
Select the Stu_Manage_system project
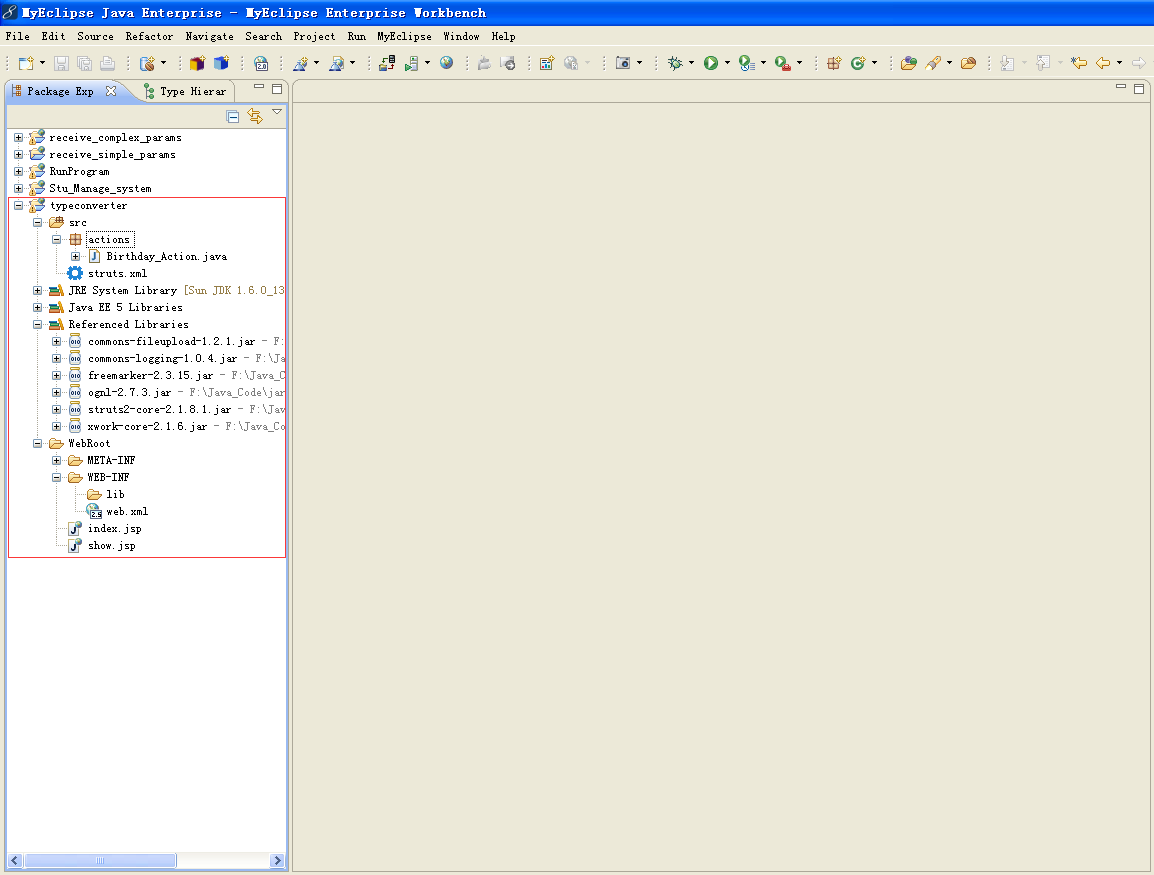point(100,188)
